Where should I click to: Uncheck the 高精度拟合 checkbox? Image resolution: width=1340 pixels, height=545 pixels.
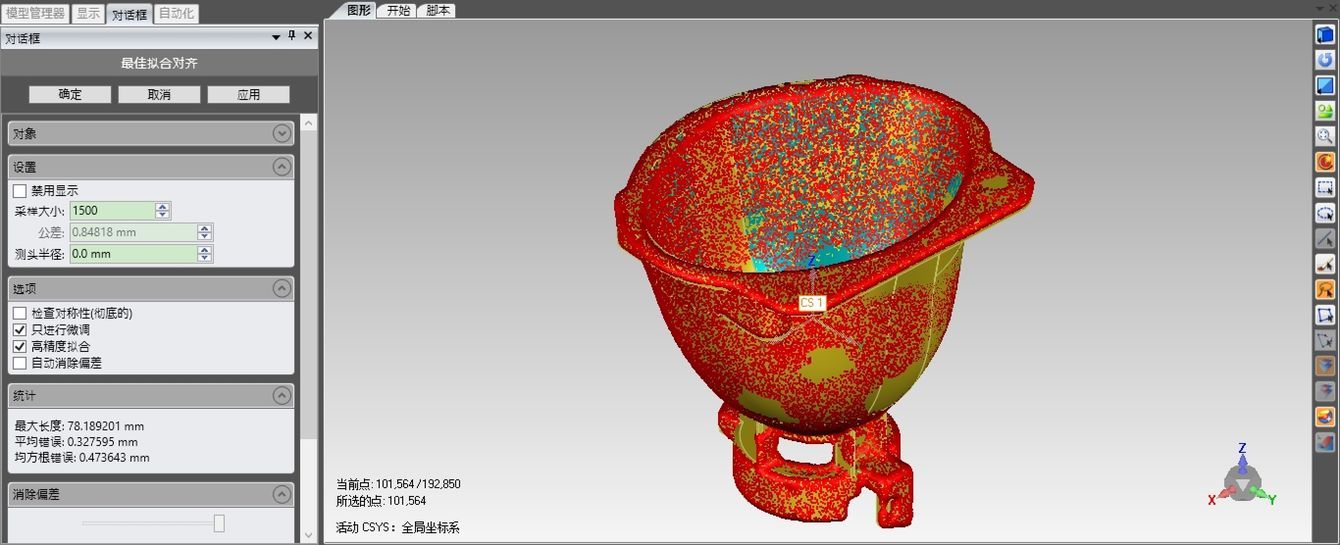click(20, 346)
